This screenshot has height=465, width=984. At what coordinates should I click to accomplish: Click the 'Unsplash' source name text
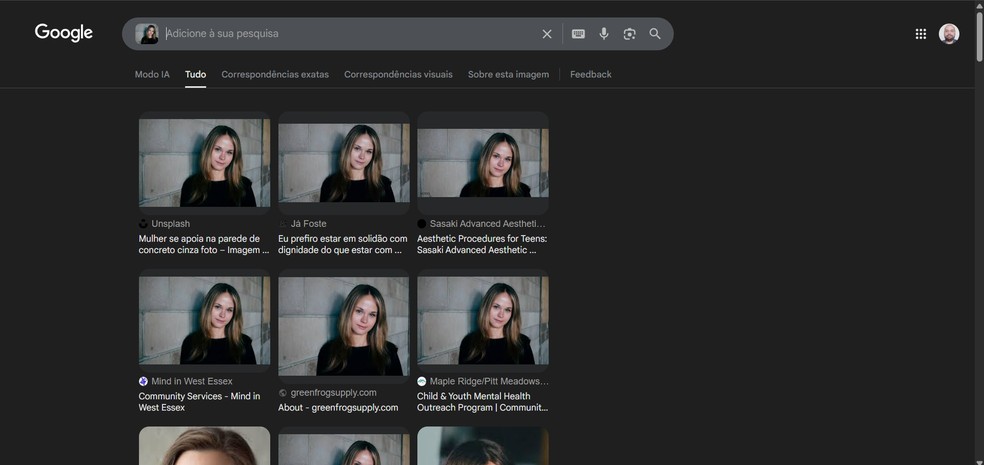coord(171,224)
